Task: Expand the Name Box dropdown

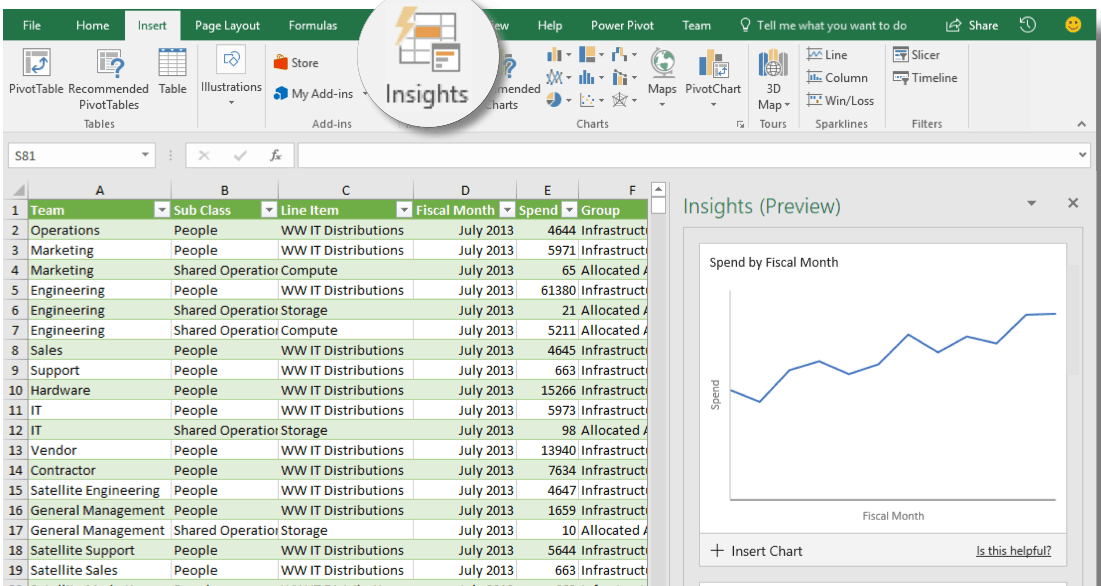Action: click(146, 155)
